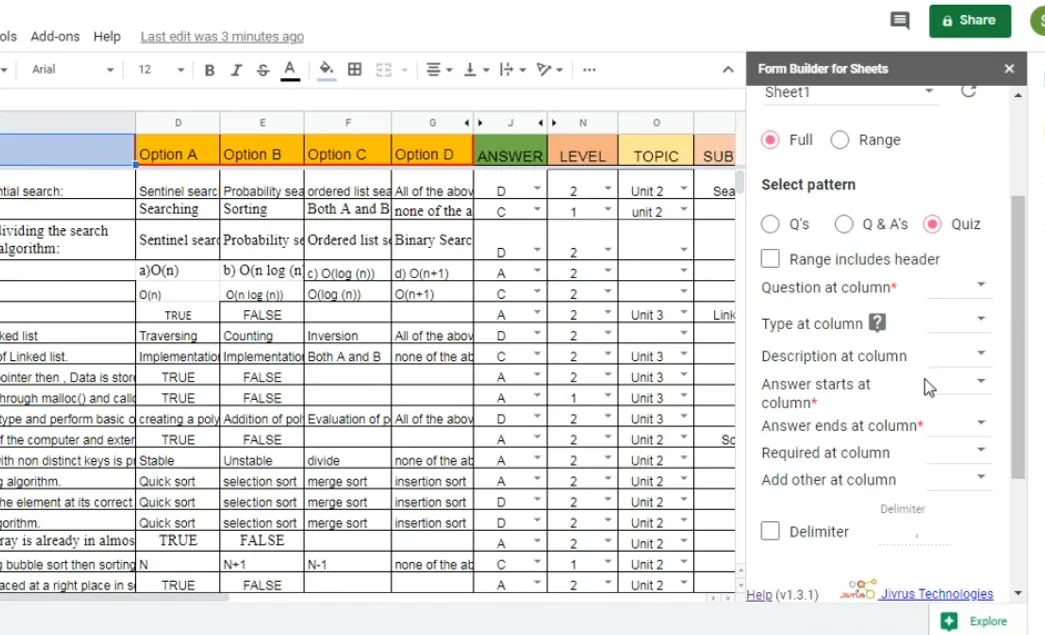Toggle bold formatting in toolbar
The image size is (1045, 635).
(210, 70)
